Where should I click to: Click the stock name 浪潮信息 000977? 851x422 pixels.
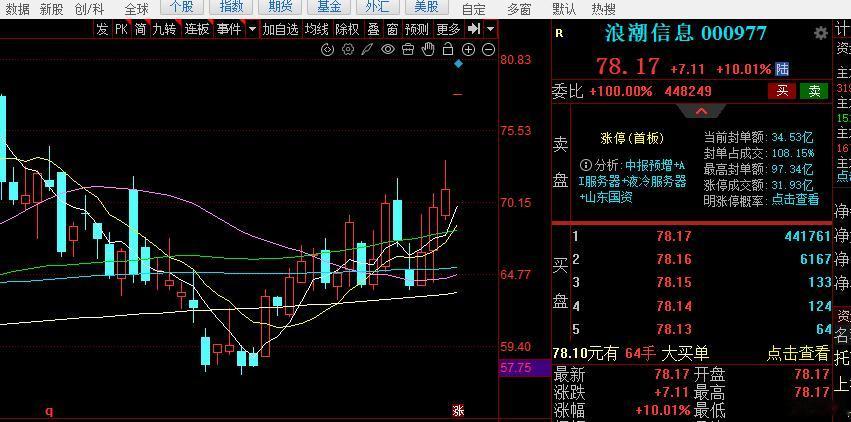coord(686,34)
